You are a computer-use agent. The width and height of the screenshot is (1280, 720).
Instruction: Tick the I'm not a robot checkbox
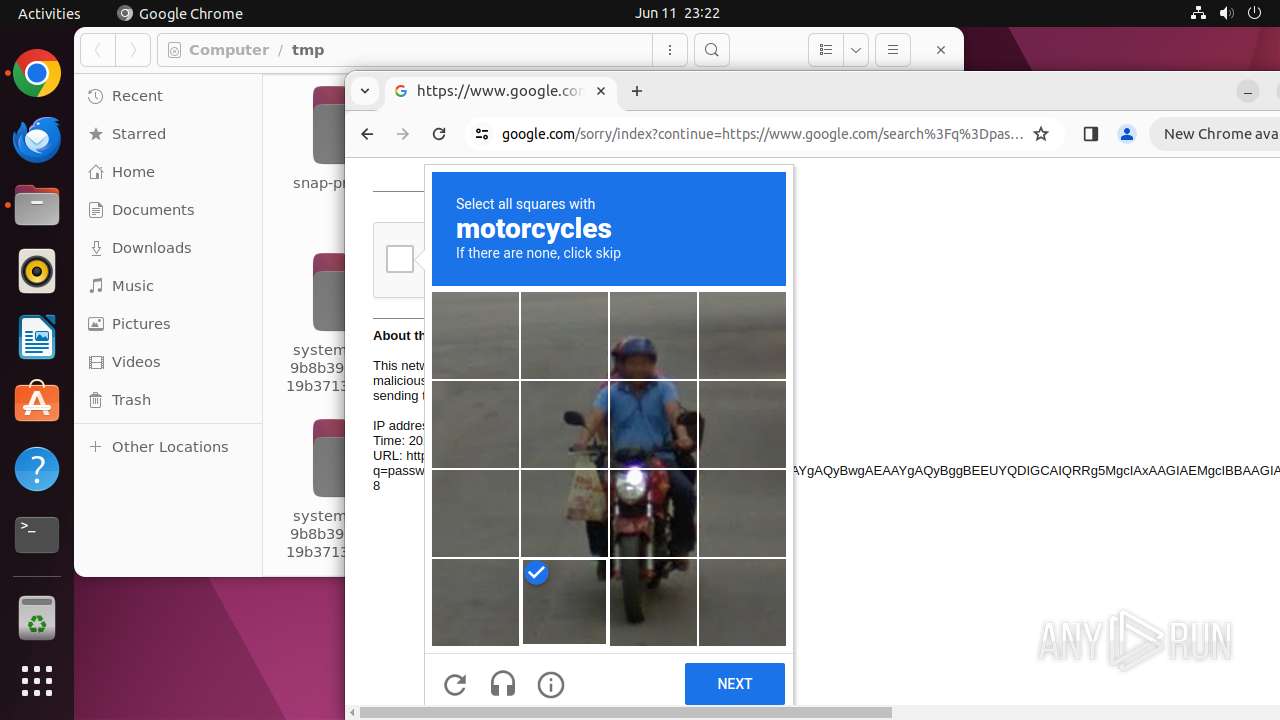[x=400, y=259]
